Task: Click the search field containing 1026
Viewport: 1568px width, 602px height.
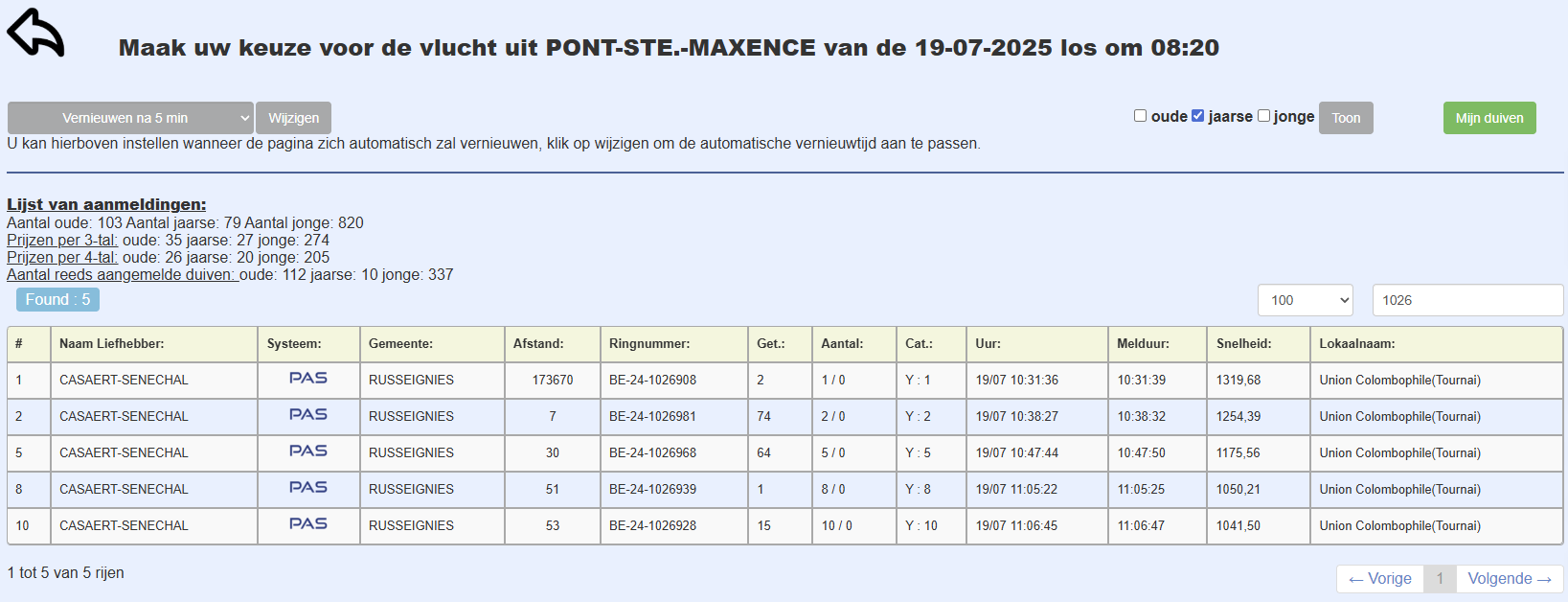Action: (x=1466, y=300)
